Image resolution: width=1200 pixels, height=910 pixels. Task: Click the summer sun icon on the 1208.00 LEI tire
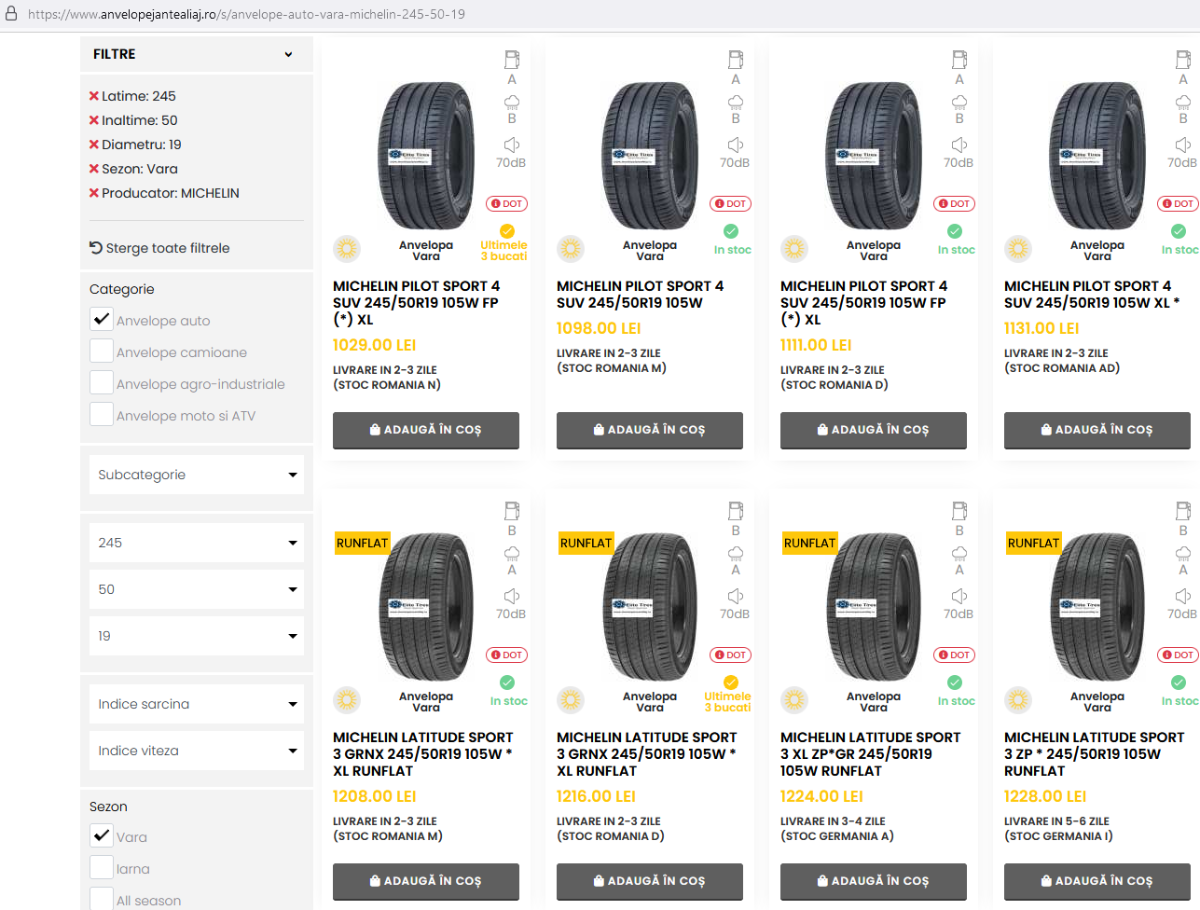click(346, 700)
